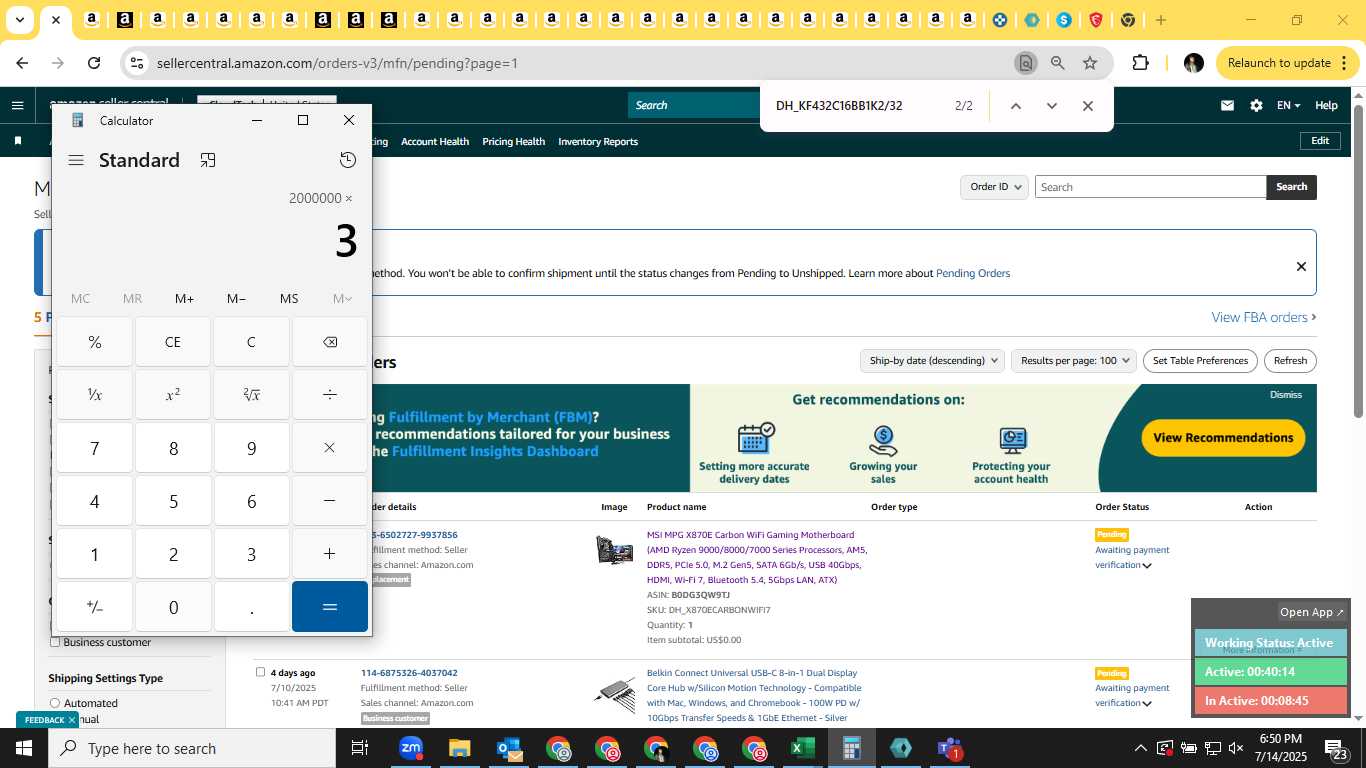Viewport: 1366px width, 768px height.
Task: Open order 114-6875326-4037042 link
Action: tap(409, 673)
